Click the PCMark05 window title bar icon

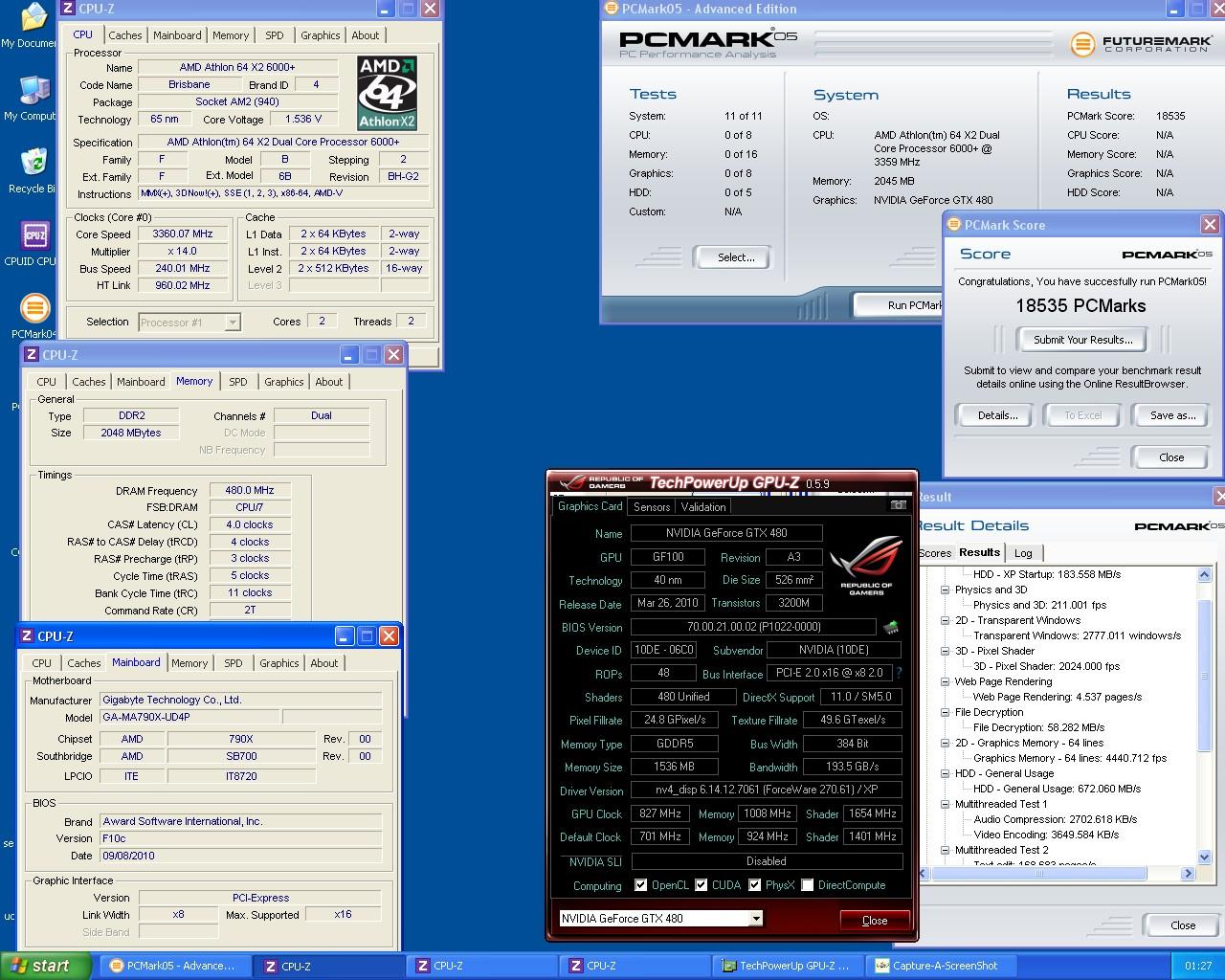tap(612, 9)
